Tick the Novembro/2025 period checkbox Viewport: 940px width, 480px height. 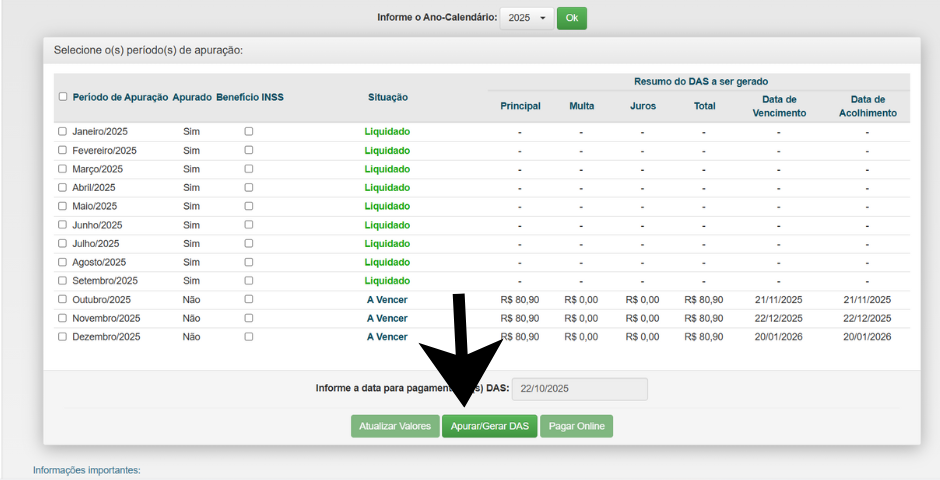click(62, 318)
